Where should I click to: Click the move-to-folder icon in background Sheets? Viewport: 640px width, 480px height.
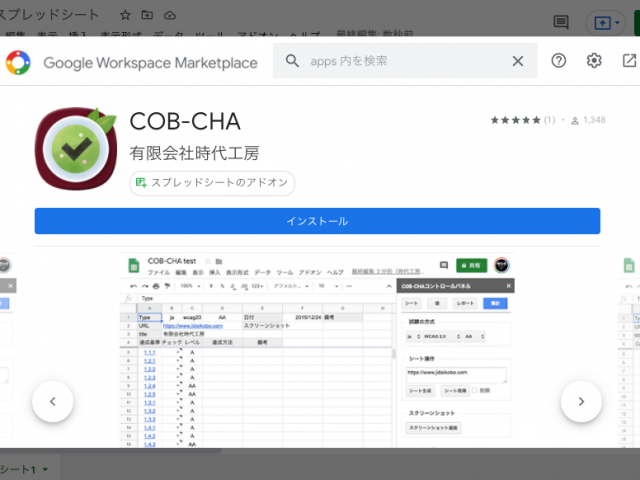(147, 15)
